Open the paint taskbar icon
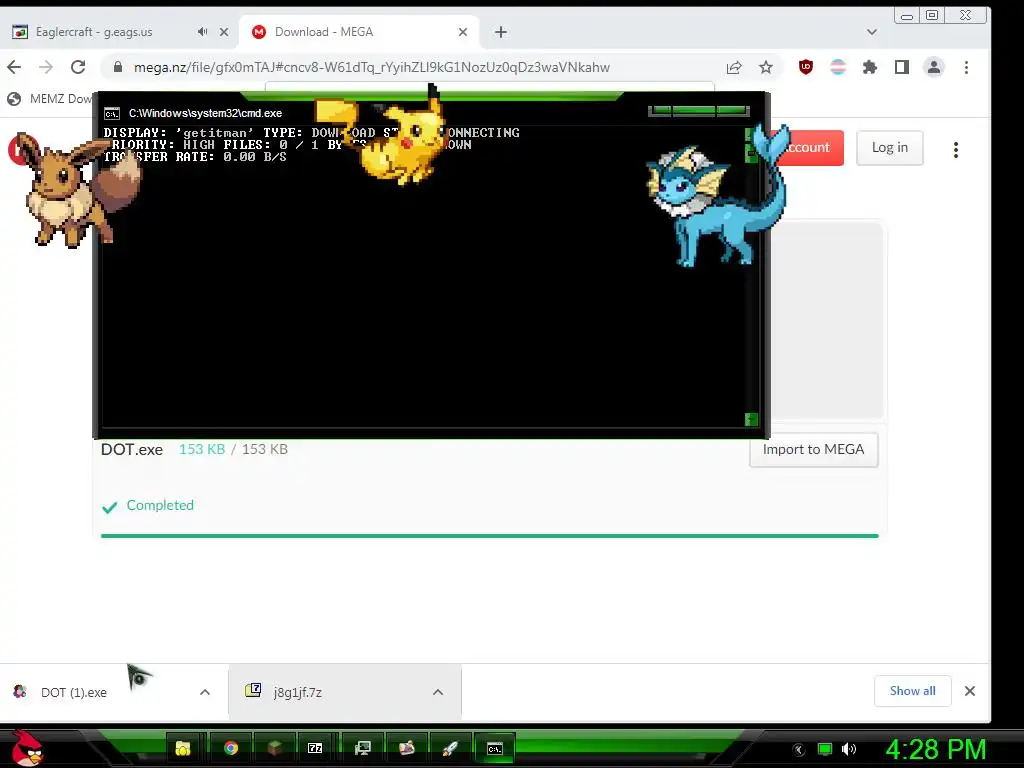The height and width of the screenshot is (768, 1024). click(406, 748)
